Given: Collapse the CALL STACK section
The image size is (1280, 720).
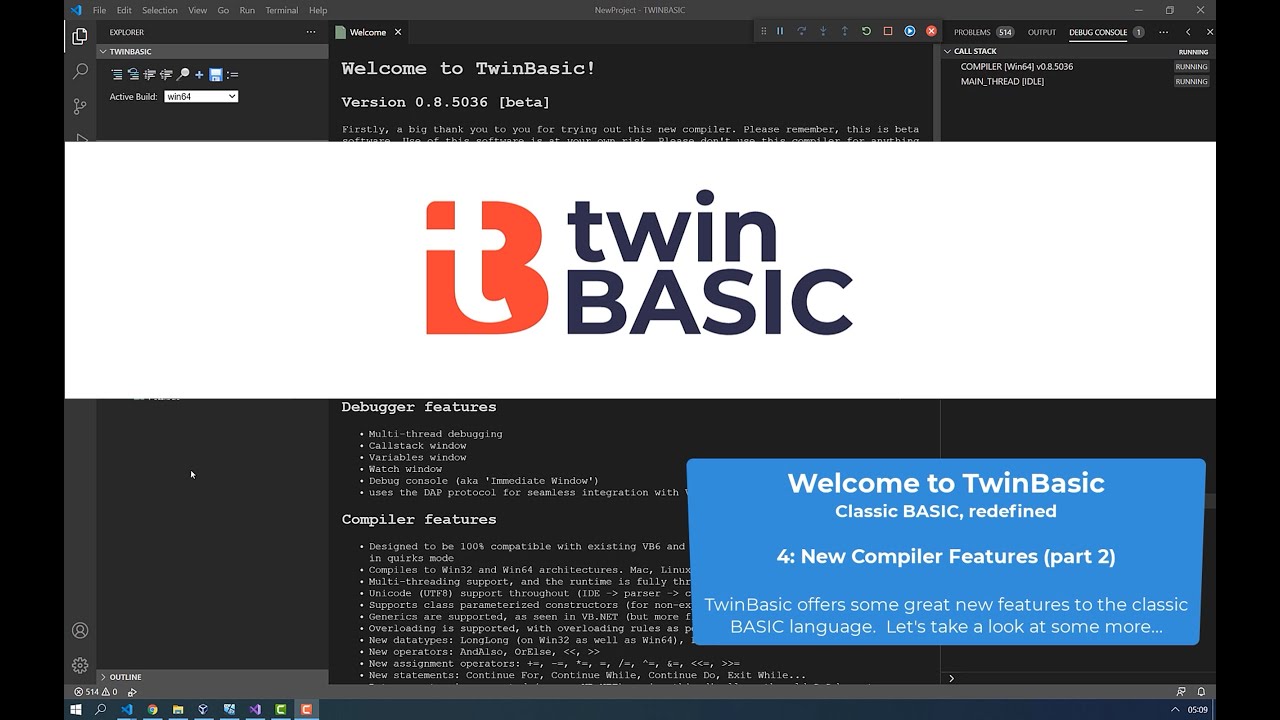Looking at the screenshot, I should (x=1077, y=51).
